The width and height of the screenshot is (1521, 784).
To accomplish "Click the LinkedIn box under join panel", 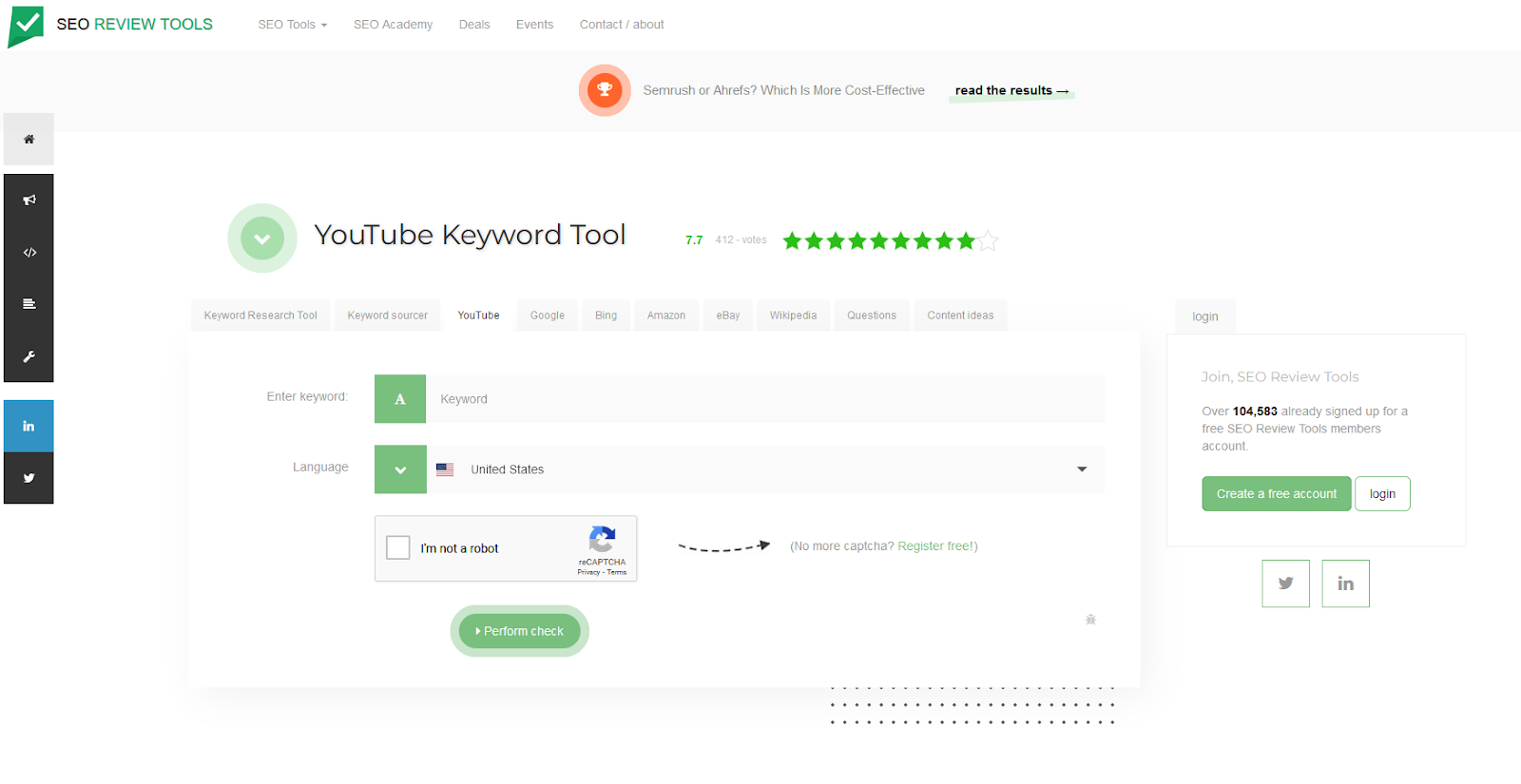I will pyautogui.click(x=1345, y=583).
